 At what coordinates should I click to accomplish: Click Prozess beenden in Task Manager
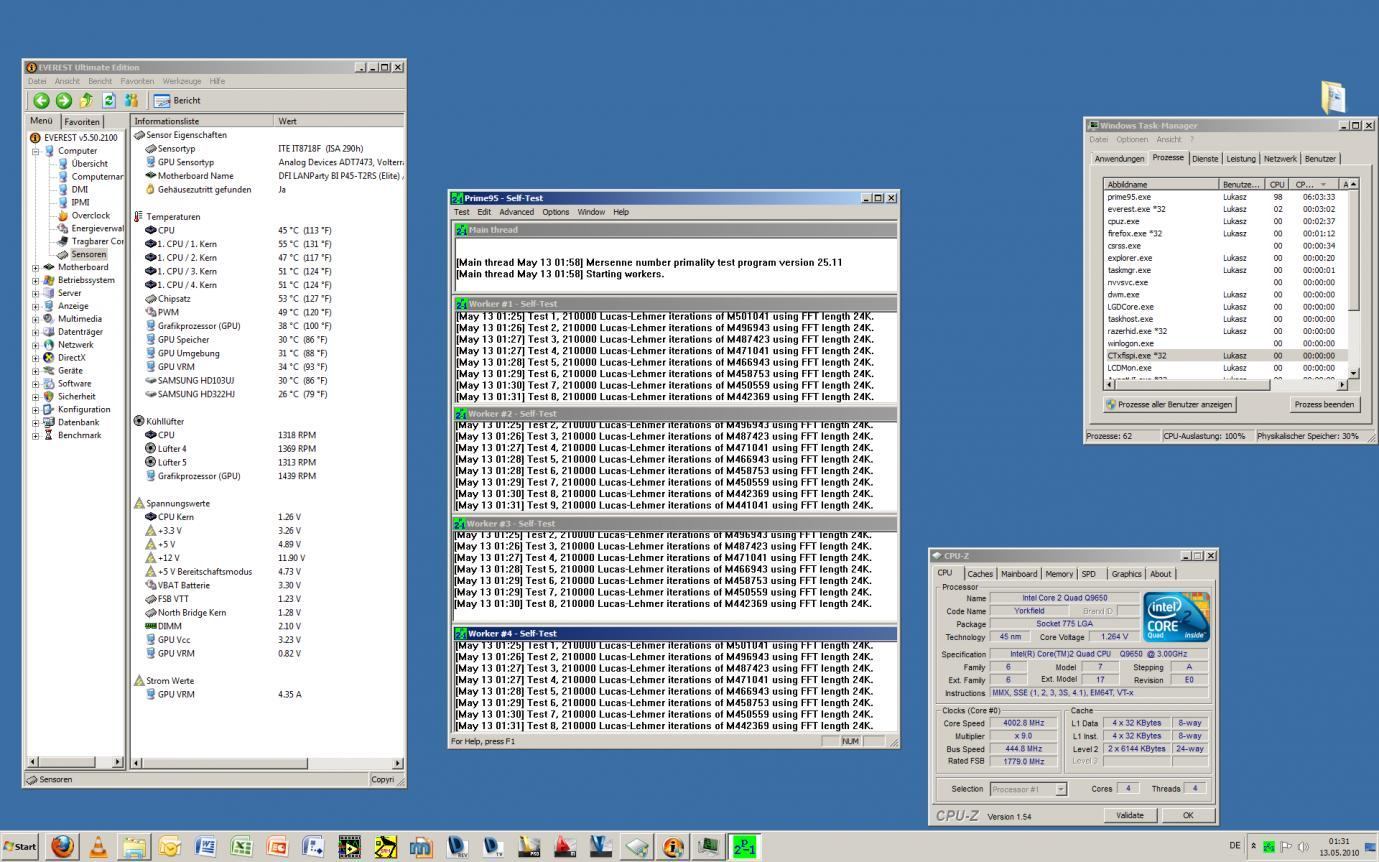[x=1325, y=405]
